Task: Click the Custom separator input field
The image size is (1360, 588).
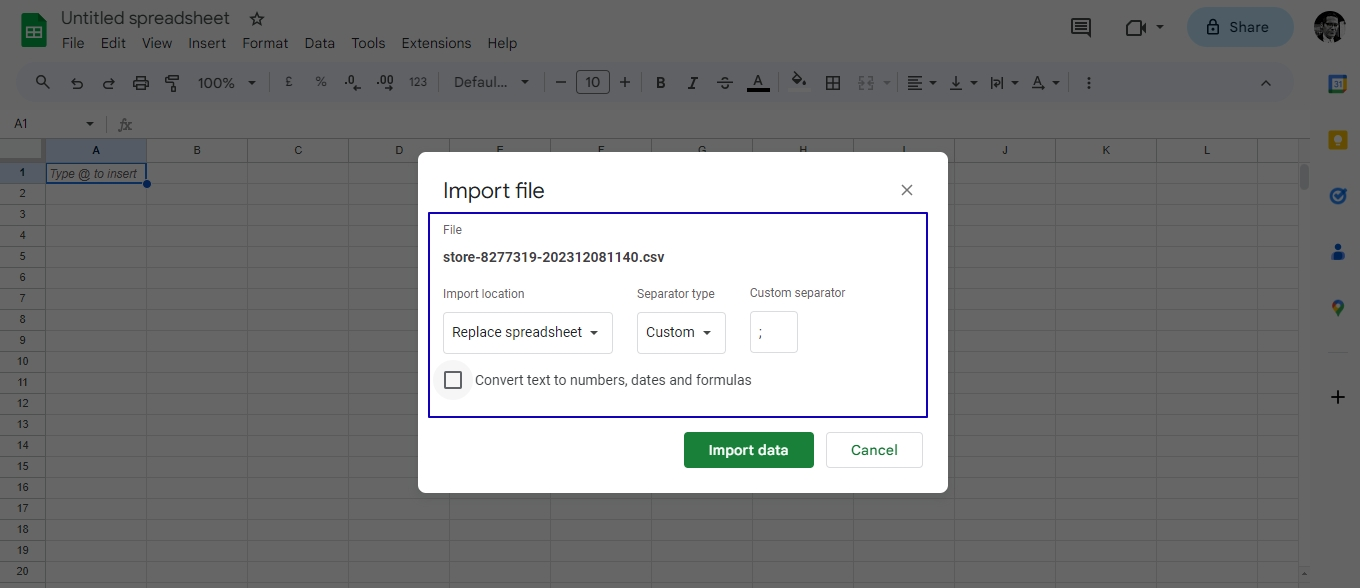Action: click(774, 332)
